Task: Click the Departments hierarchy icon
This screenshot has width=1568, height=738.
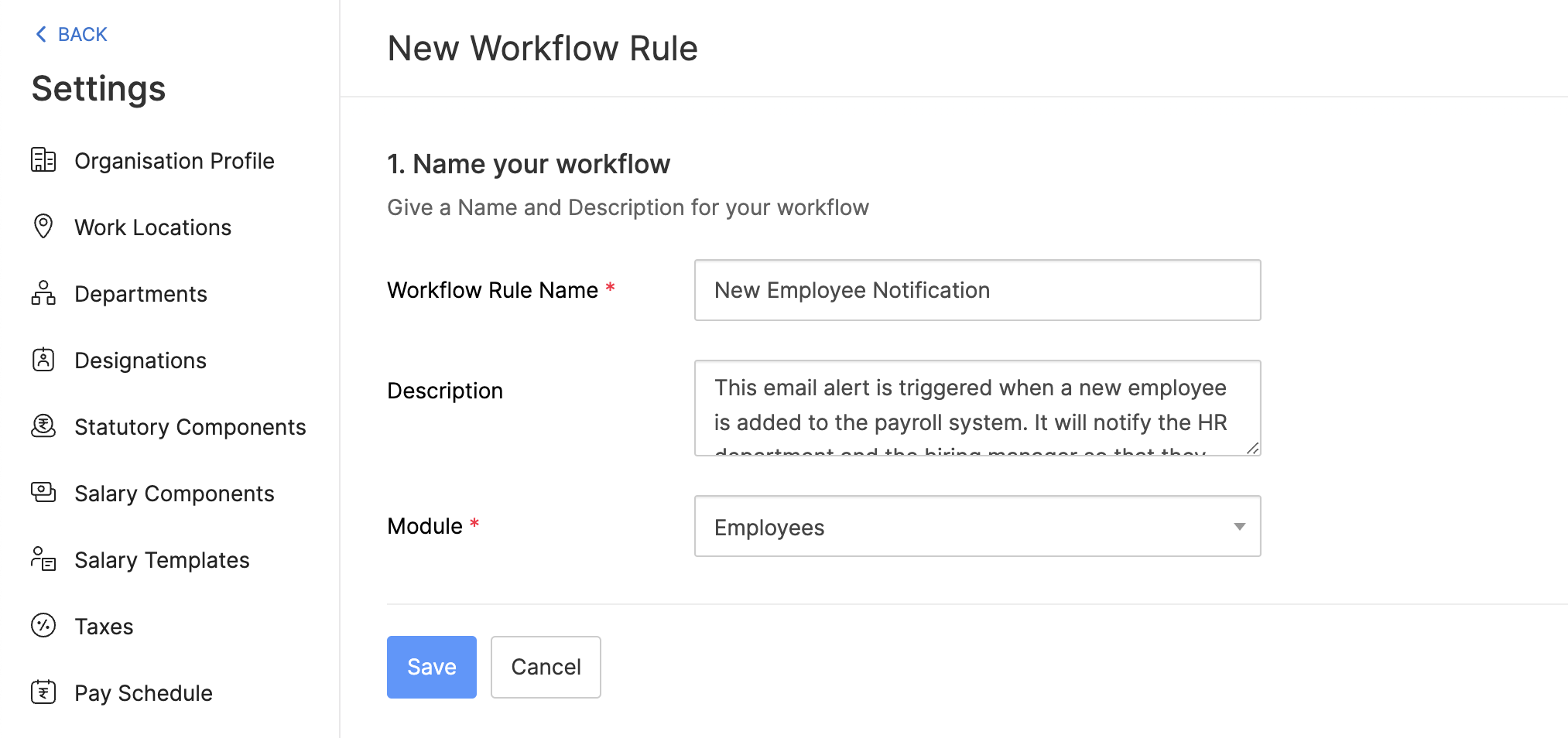Action: [x=43, y=292]
